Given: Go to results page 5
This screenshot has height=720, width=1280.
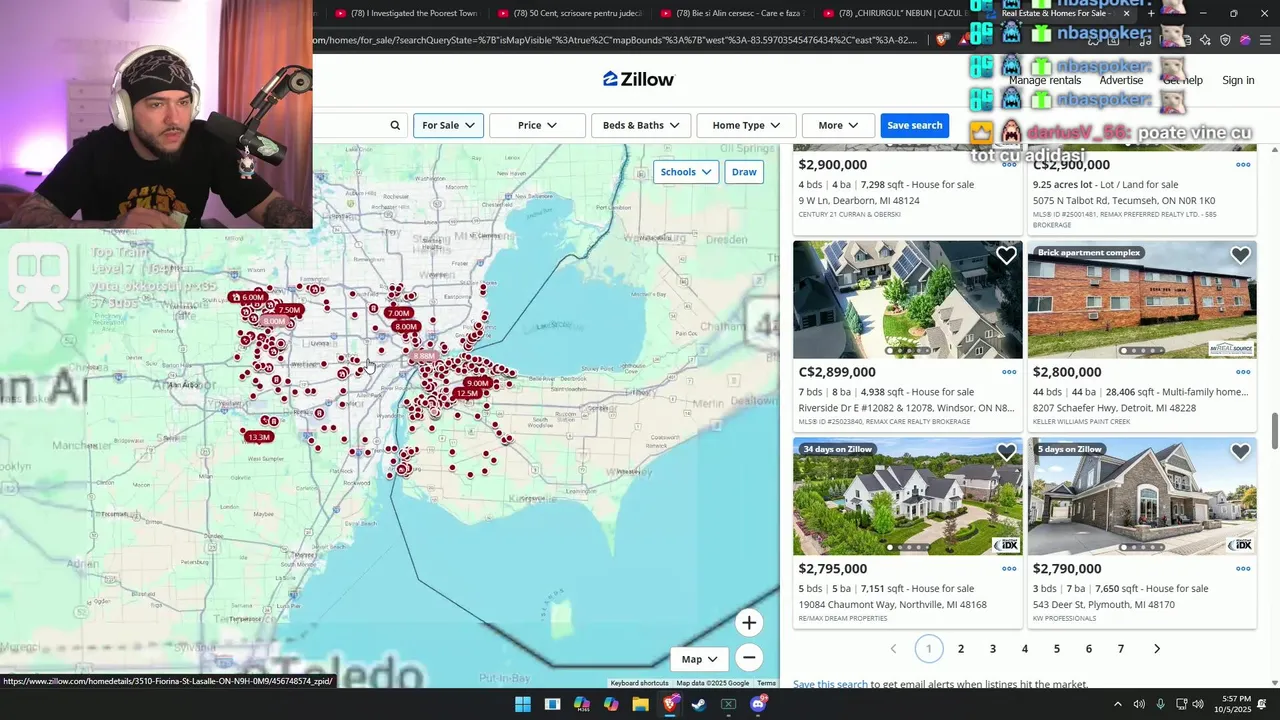Looking at the screenshot, I should tap(1057, 649).
